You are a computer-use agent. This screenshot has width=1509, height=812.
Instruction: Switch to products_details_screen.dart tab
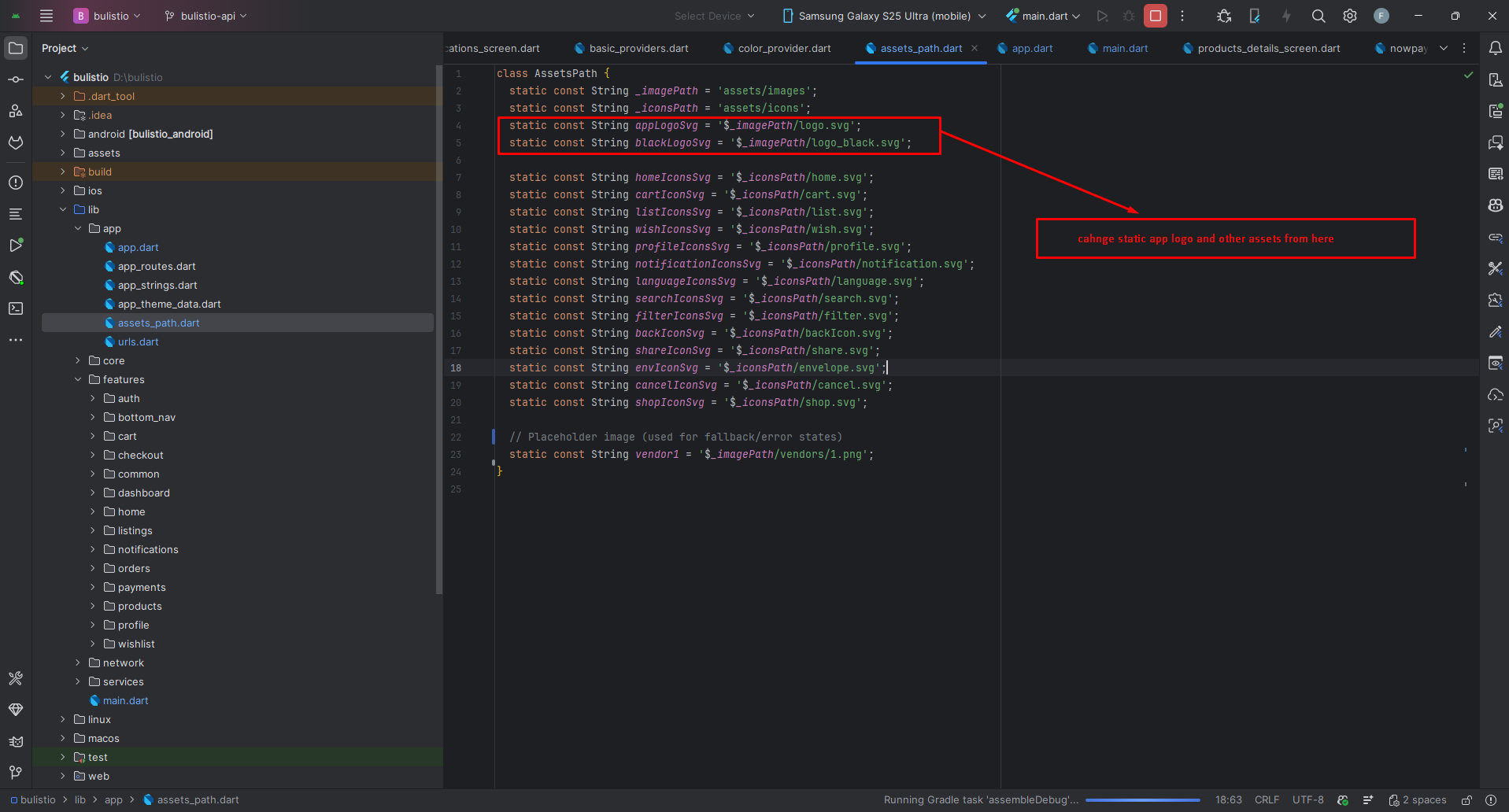(1262, 48)
